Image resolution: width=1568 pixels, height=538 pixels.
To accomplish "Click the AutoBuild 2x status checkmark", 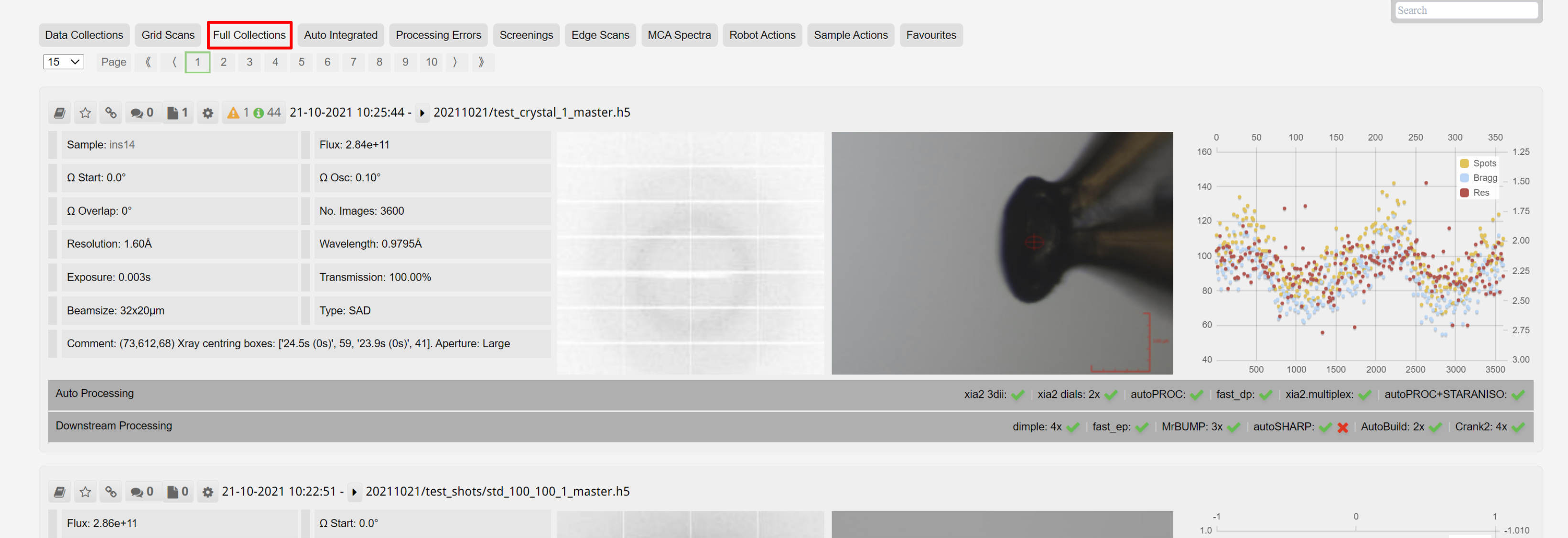I will click(1435, 427).
